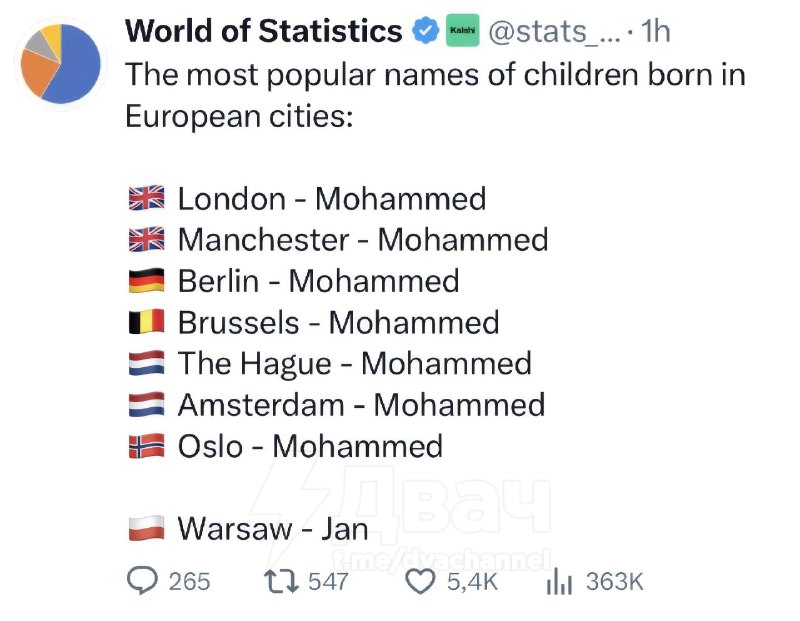Click the @stats_ account handle
800x621 pixels.
550,32
